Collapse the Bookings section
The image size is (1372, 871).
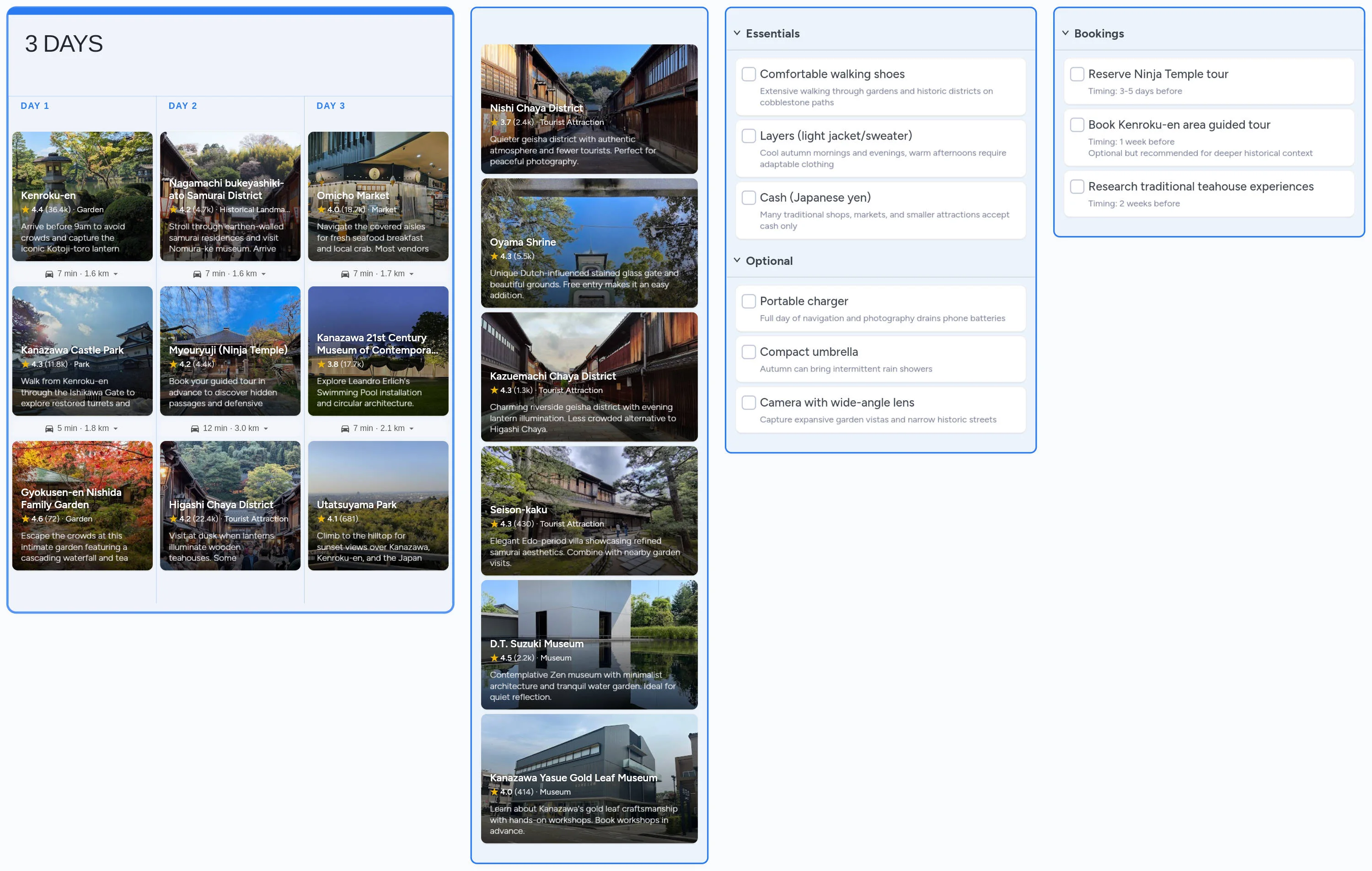[1065, 33]
